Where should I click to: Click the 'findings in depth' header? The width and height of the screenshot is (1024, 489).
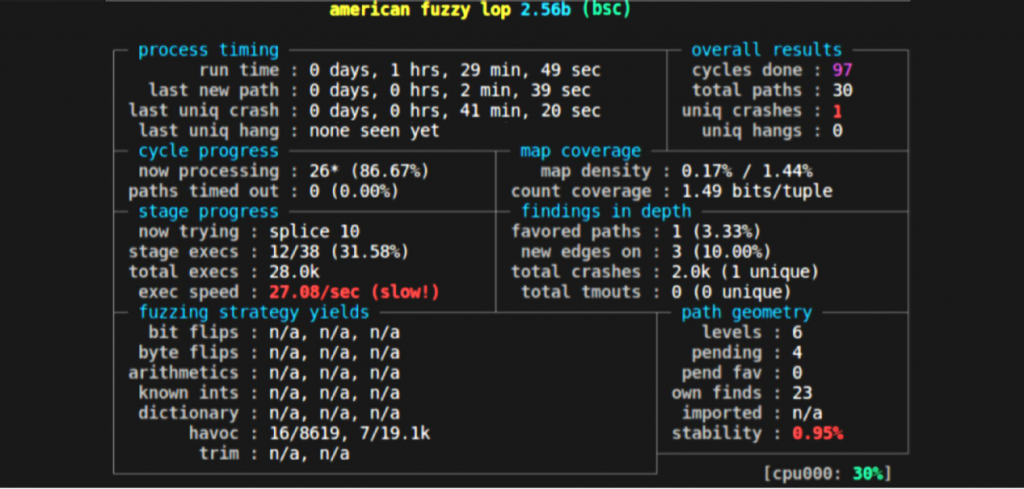[x=605, y=211]
